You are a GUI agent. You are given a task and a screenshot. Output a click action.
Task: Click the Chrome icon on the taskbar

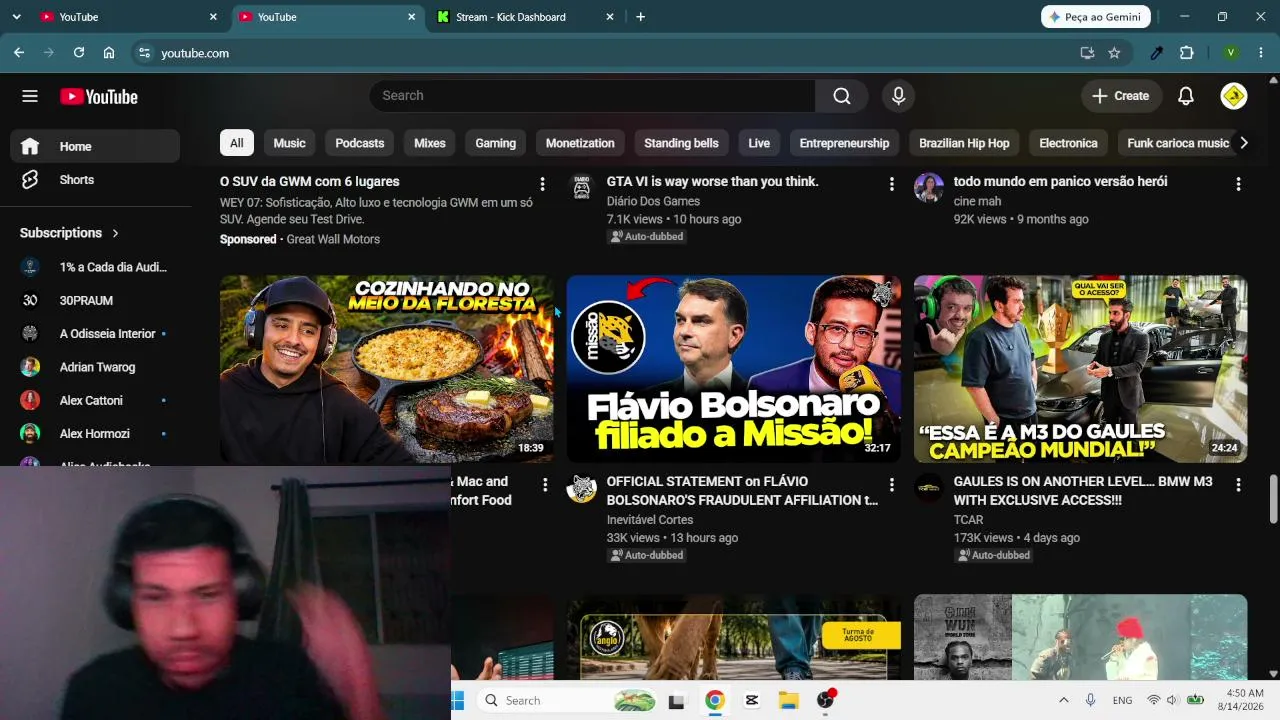coord(714,700)
